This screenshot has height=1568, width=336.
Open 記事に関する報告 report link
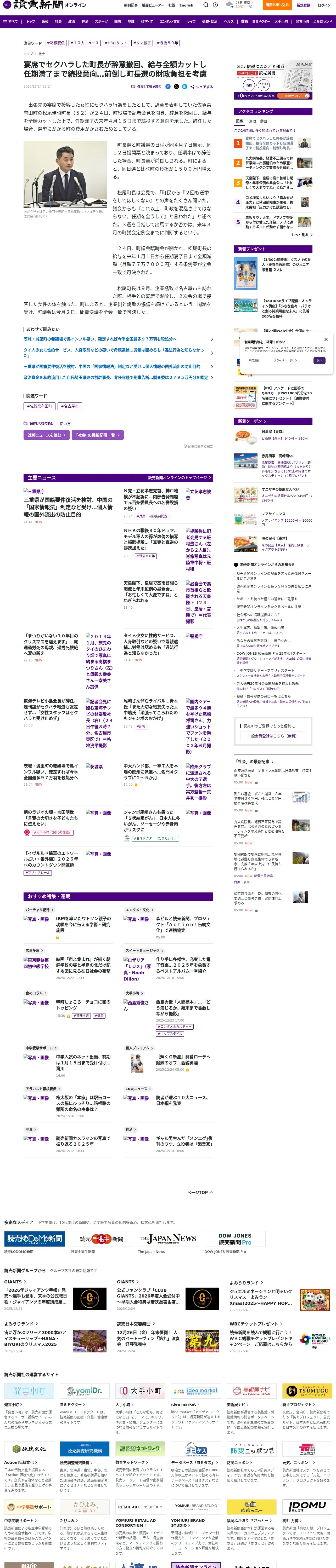coord(198,446)
